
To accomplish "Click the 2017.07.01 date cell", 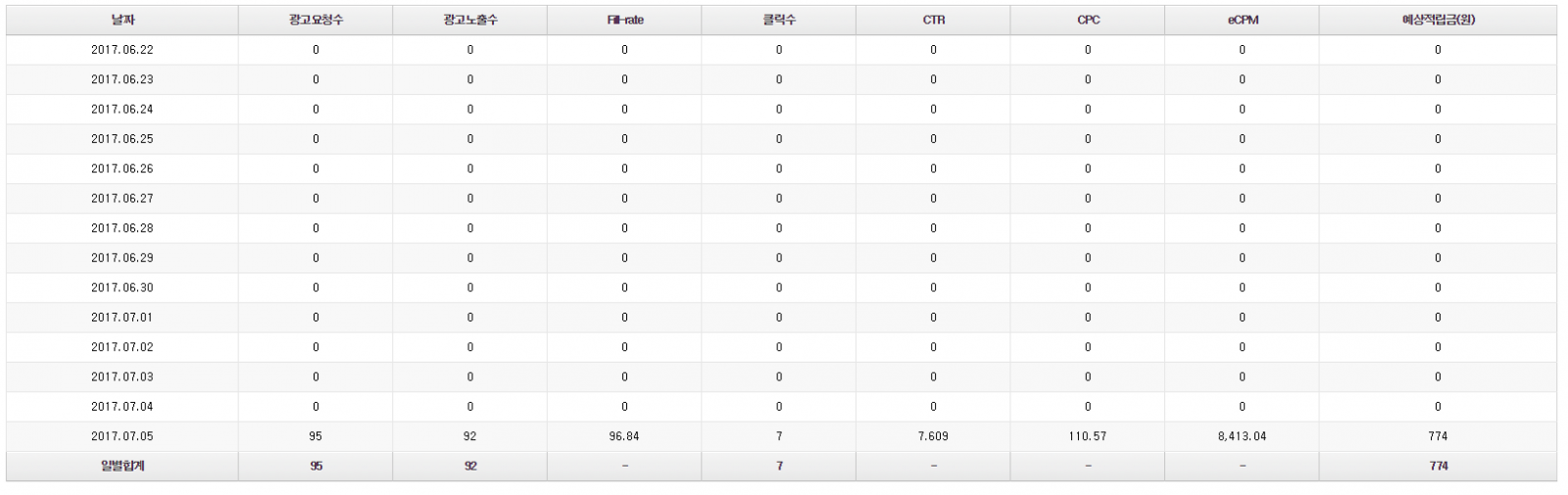I will [122, 318].
